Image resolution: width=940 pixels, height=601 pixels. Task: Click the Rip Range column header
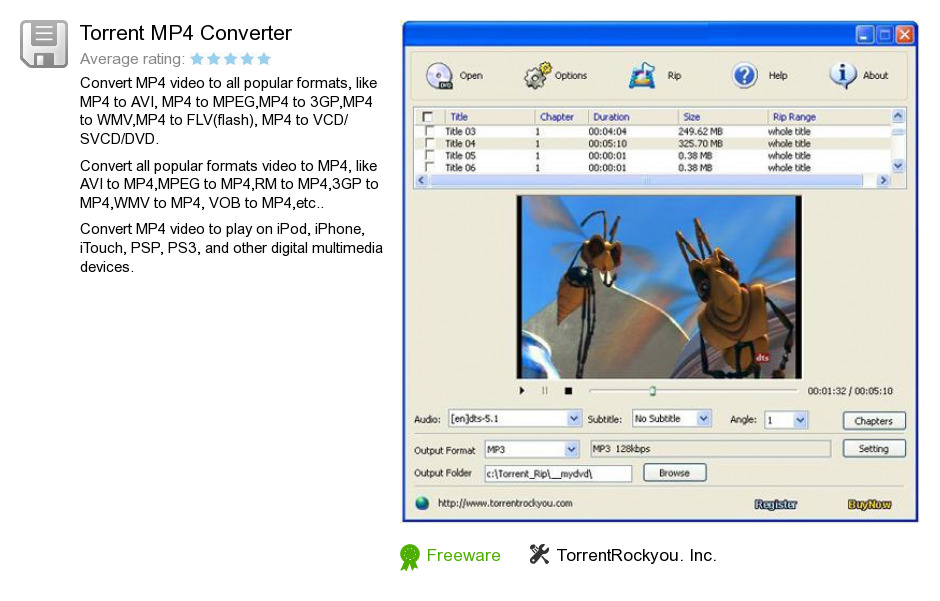coord(794,117)
